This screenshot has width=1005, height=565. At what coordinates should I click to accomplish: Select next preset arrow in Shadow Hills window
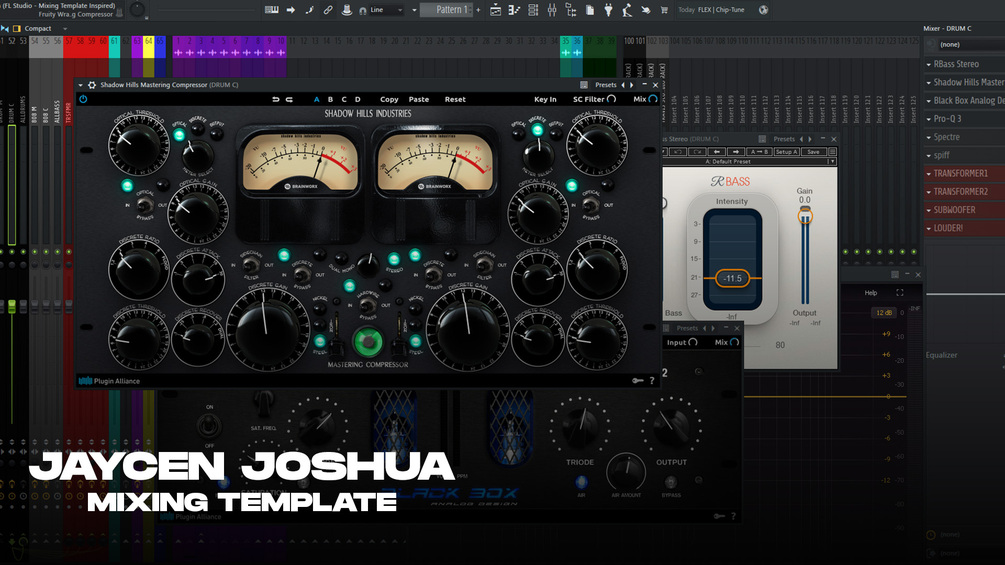pyautogui.click(x=631, y=85)
